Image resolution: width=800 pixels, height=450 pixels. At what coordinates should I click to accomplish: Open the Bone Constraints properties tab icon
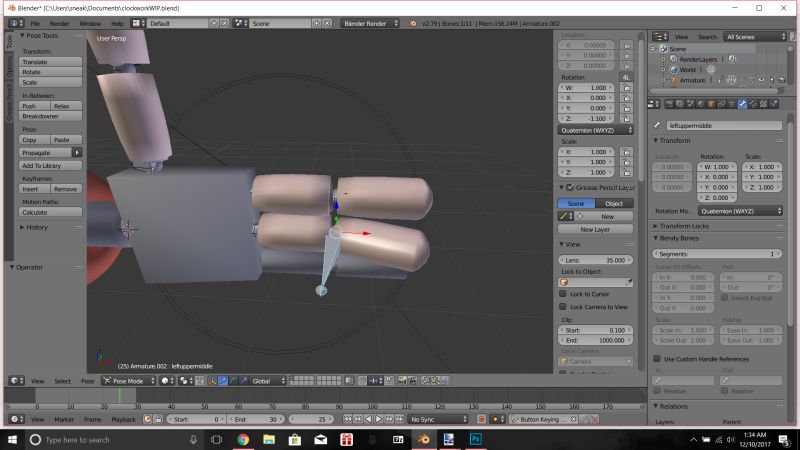[753, 104]
